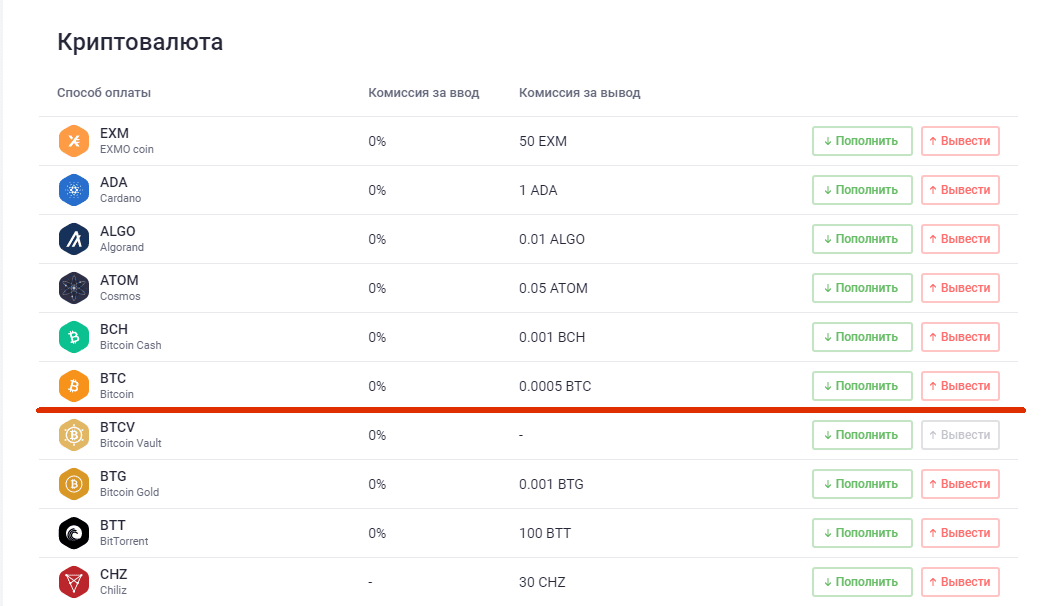
Task: Click the Комиссия за ввод column header
Action: [424, 93]
